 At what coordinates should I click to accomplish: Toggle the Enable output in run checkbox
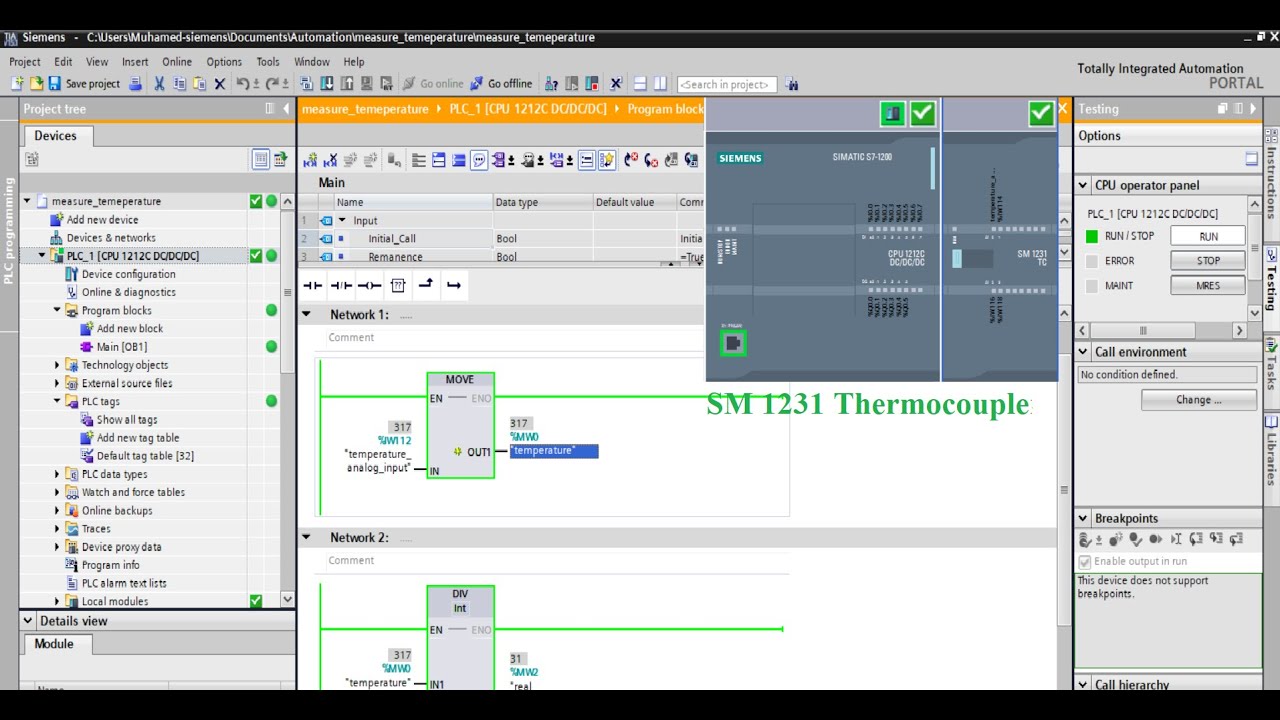[x=1085, y=562]
